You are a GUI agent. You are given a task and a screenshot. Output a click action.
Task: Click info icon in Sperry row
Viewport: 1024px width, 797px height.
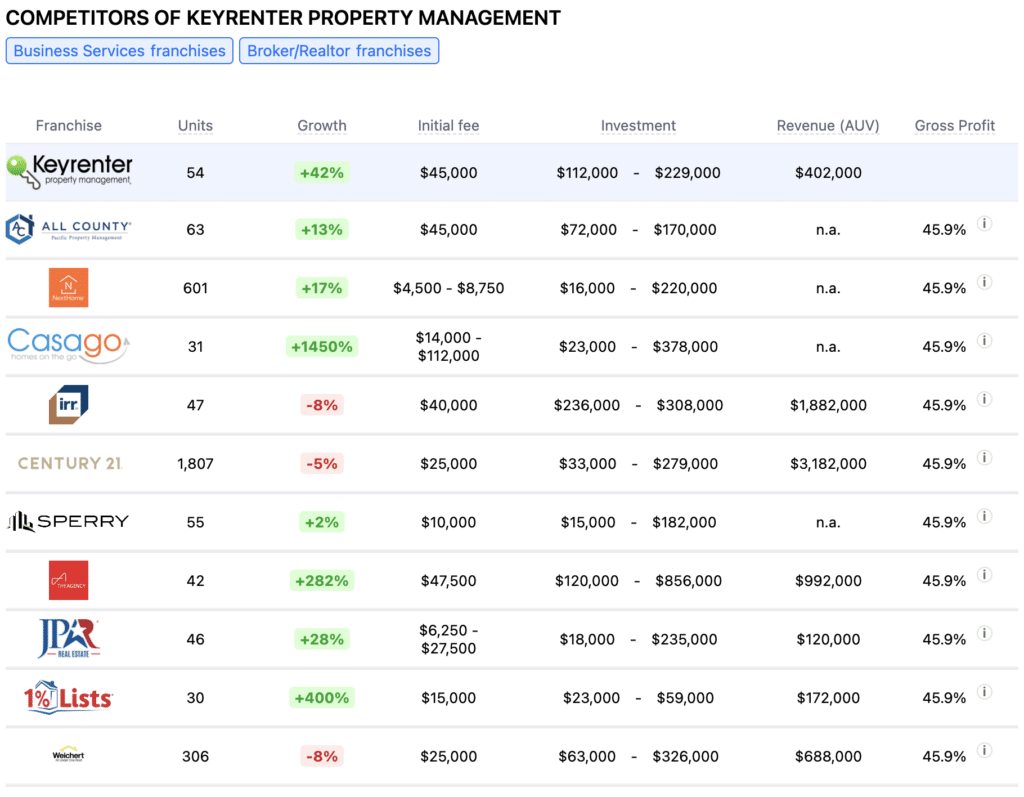pos(984,516)
